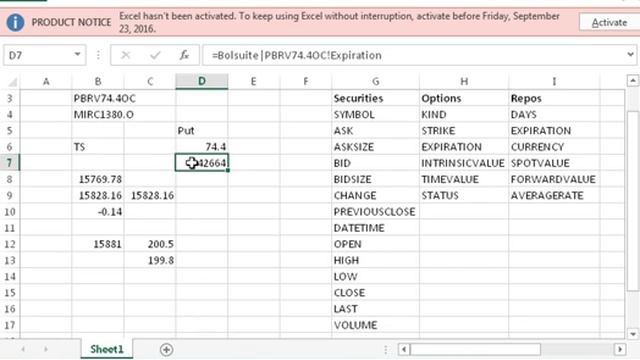Click the Enter checkmark formula icon

(155, 55)
